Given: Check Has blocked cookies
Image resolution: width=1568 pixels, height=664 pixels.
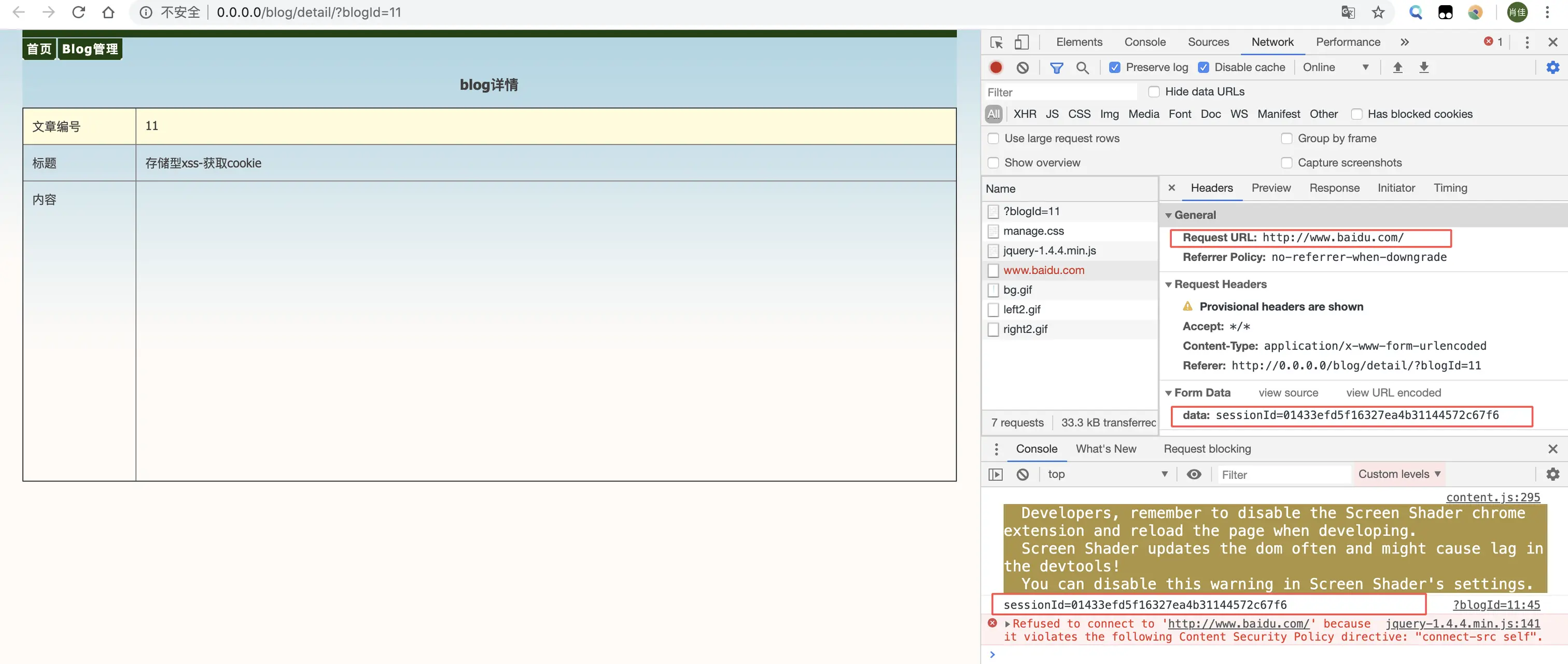Looking at the screenshot, I should point(1356,115).
